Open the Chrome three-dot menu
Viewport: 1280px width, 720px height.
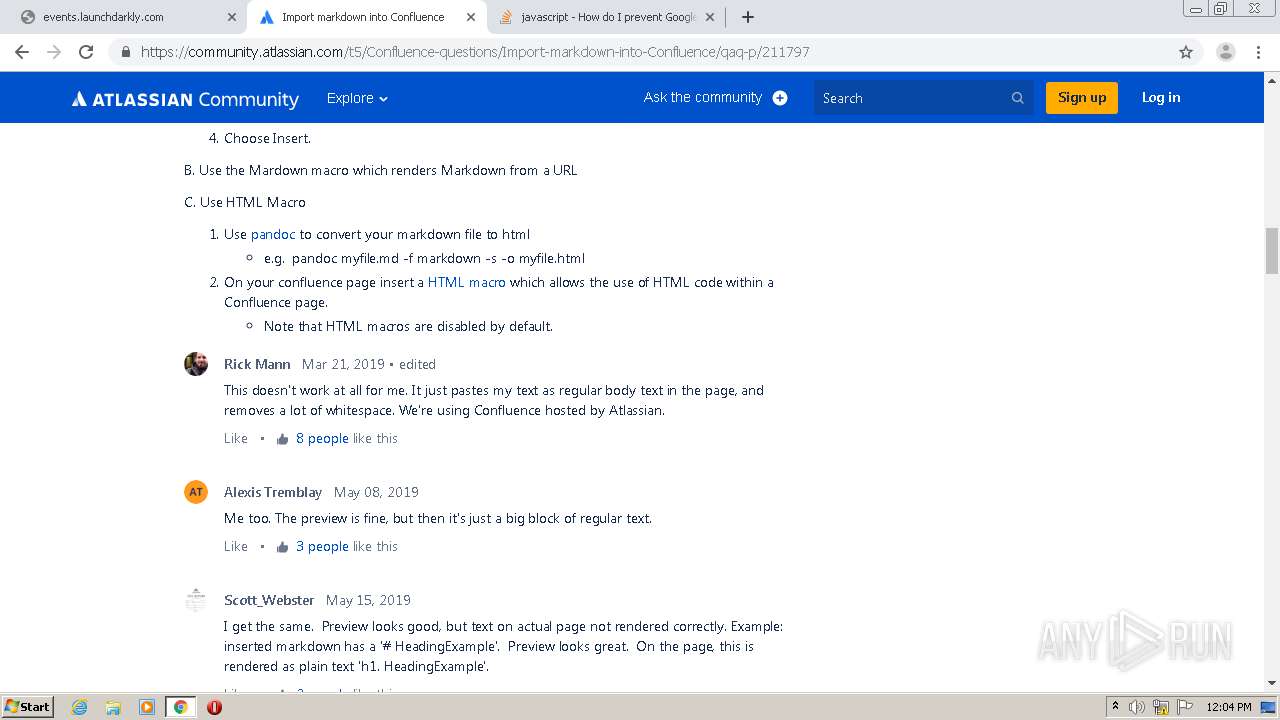pos(1258,52)
